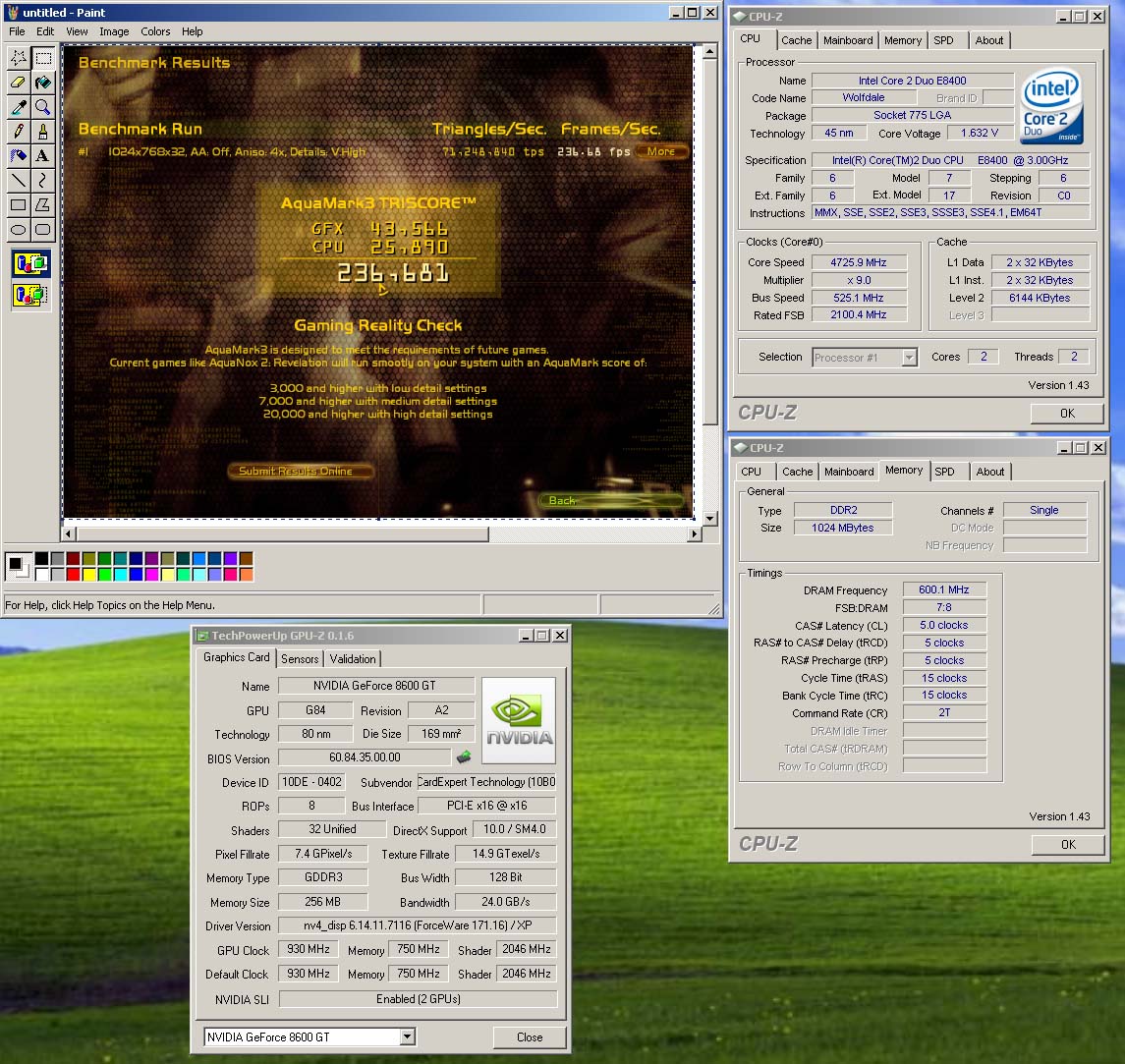The width and height of the screenshot is (1125, 1064).
Task: Select the Rounded Rectangle tool
Action: [43, 230]
